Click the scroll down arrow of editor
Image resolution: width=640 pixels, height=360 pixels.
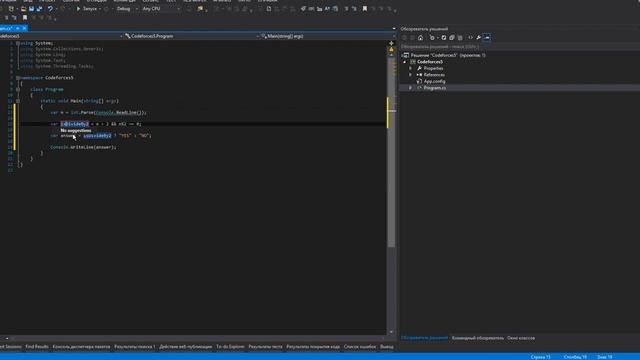click(391, 332)
